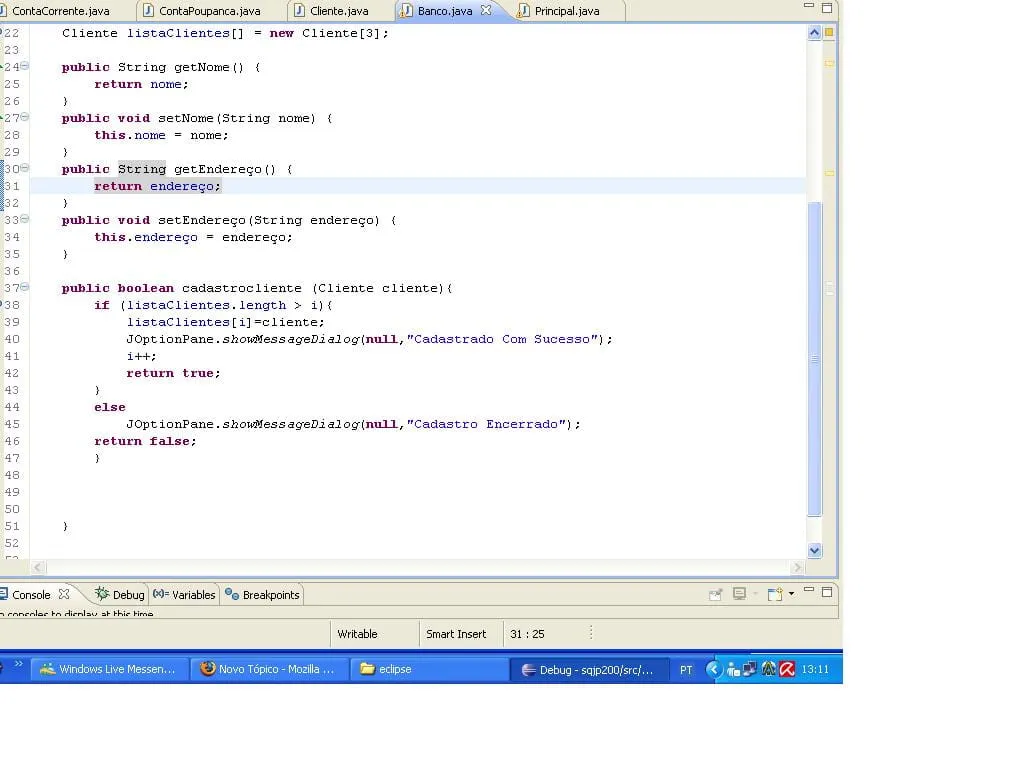
Task: Collapse the getNome method fold marker
Action: click(x=25, y=67)
